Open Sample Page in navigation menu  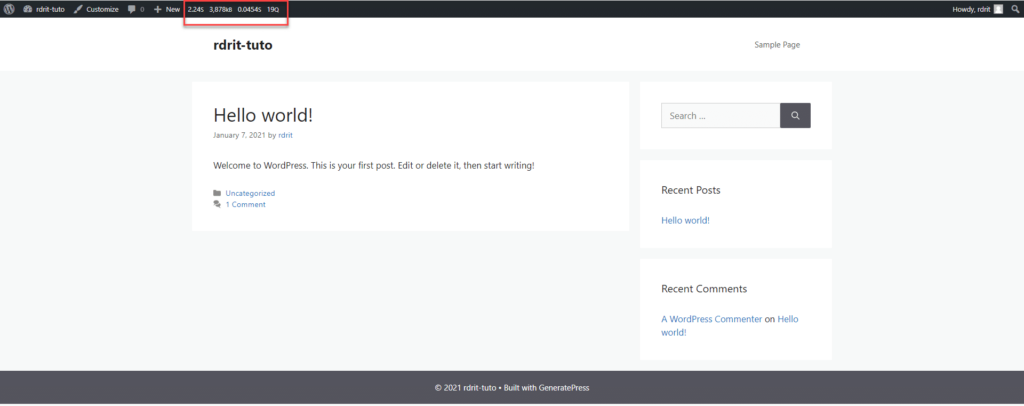pyautogui.click(x=777, y=44)
